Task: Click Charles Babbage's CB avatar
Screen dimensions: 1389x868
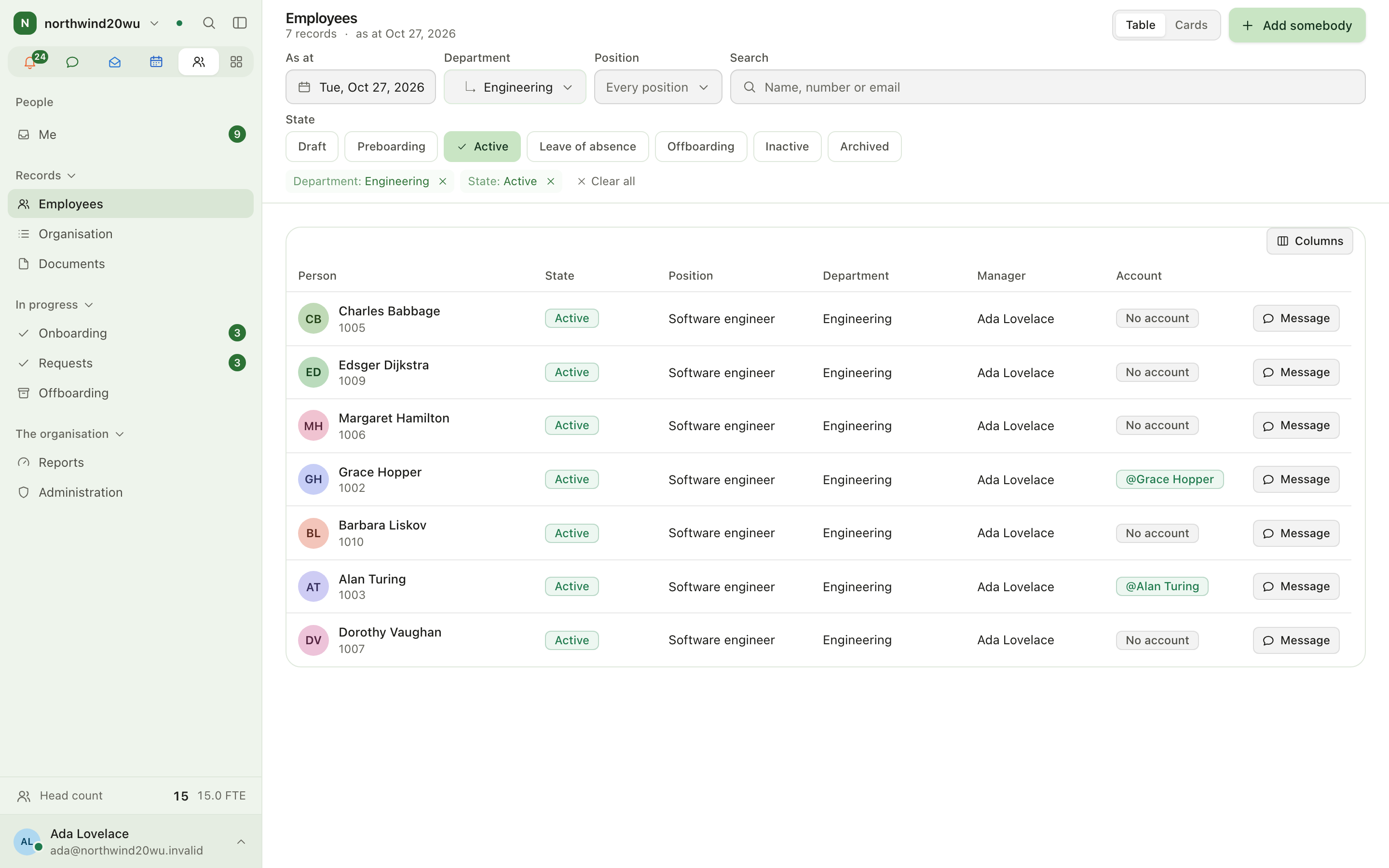Action: pos(313,319)
